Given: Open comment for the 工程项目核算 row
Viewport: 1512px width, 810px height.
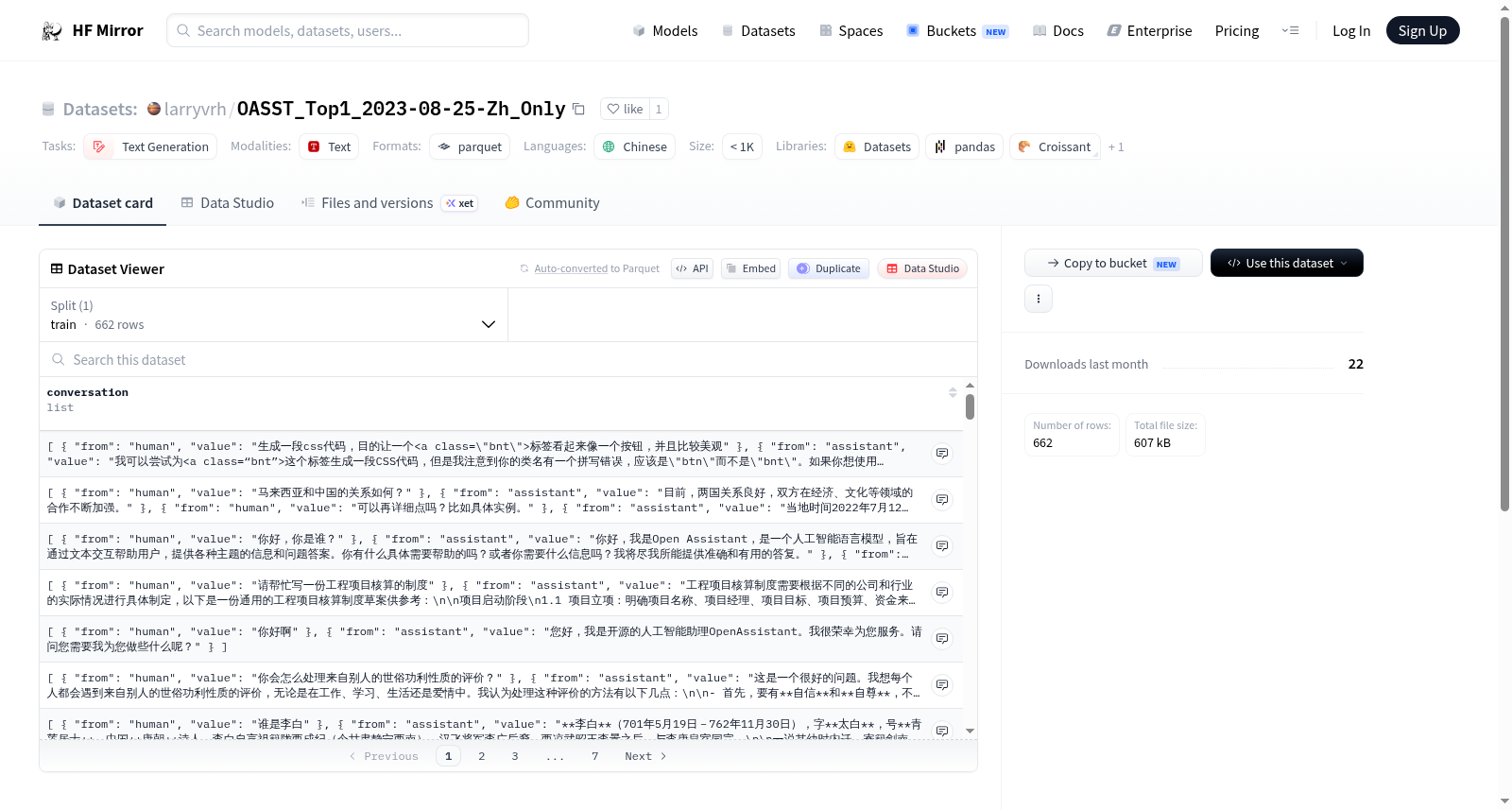Looking at the screenshot, I should click(942, 593).
